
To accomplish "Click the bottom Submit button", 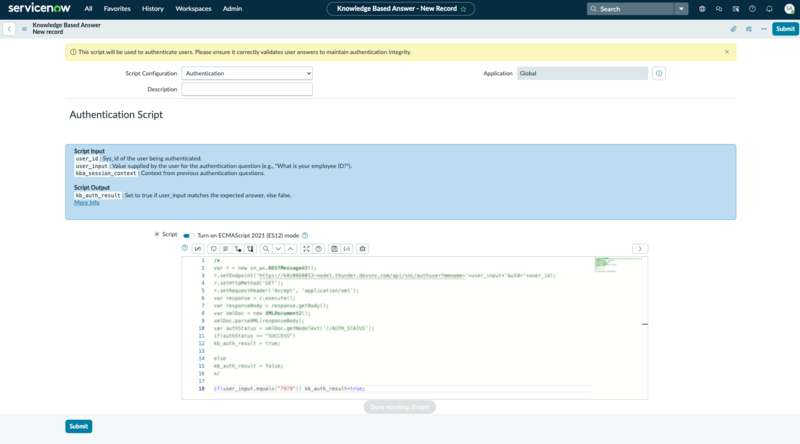I will click(79, 426).
